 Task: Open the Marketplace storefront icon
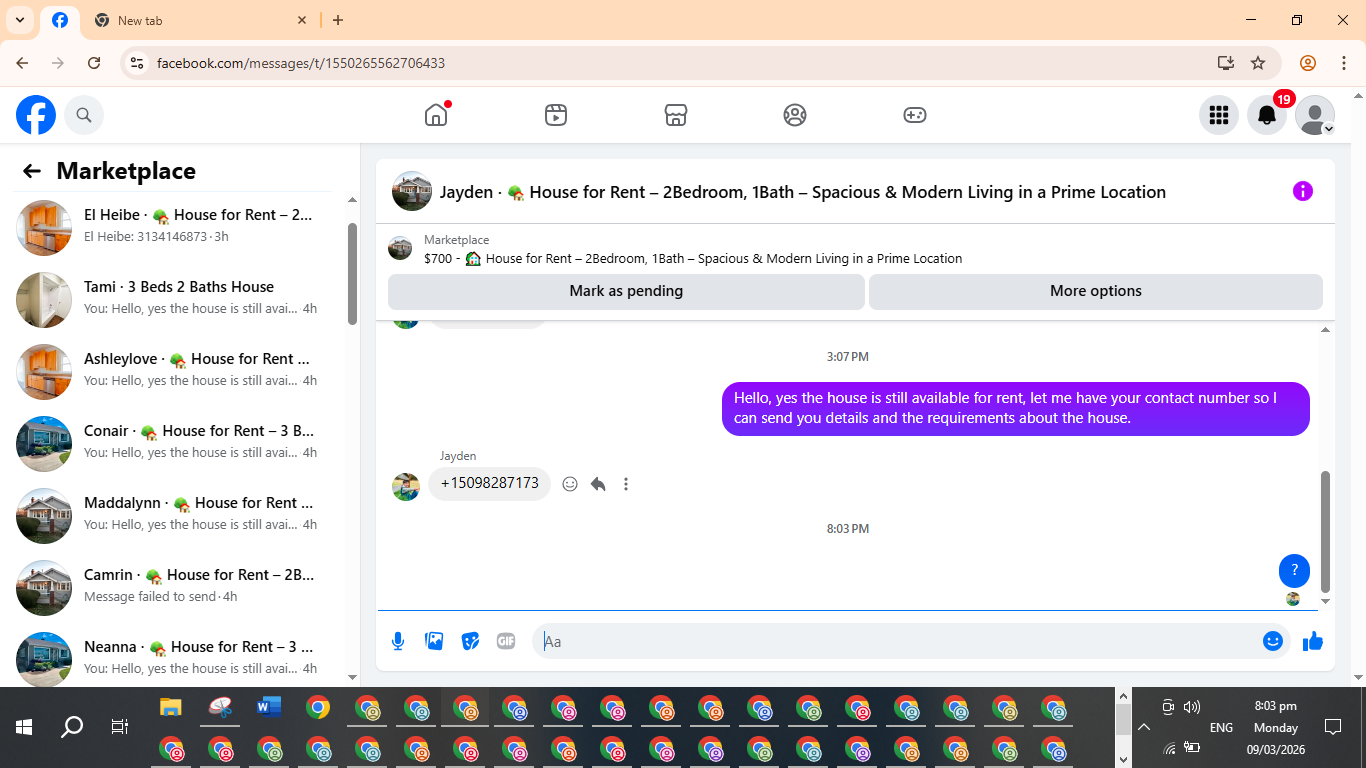676,115
